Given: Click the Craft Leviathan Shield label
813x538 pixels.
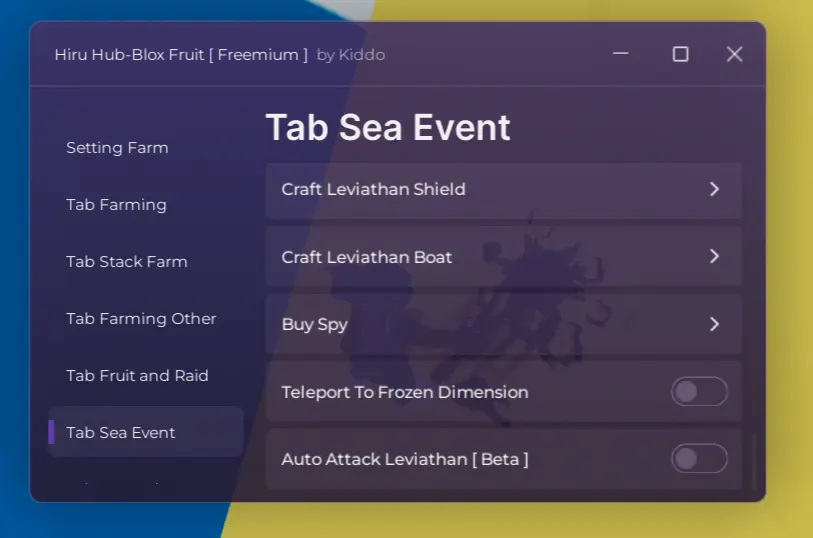Looking at the screenshot, I should [373, 189].
